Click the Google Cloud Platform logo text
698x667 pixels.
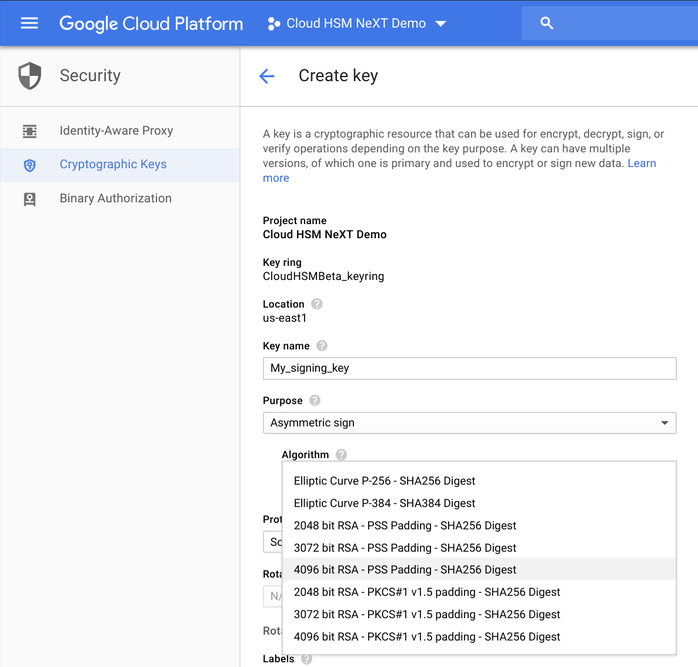tap(151, 24)
